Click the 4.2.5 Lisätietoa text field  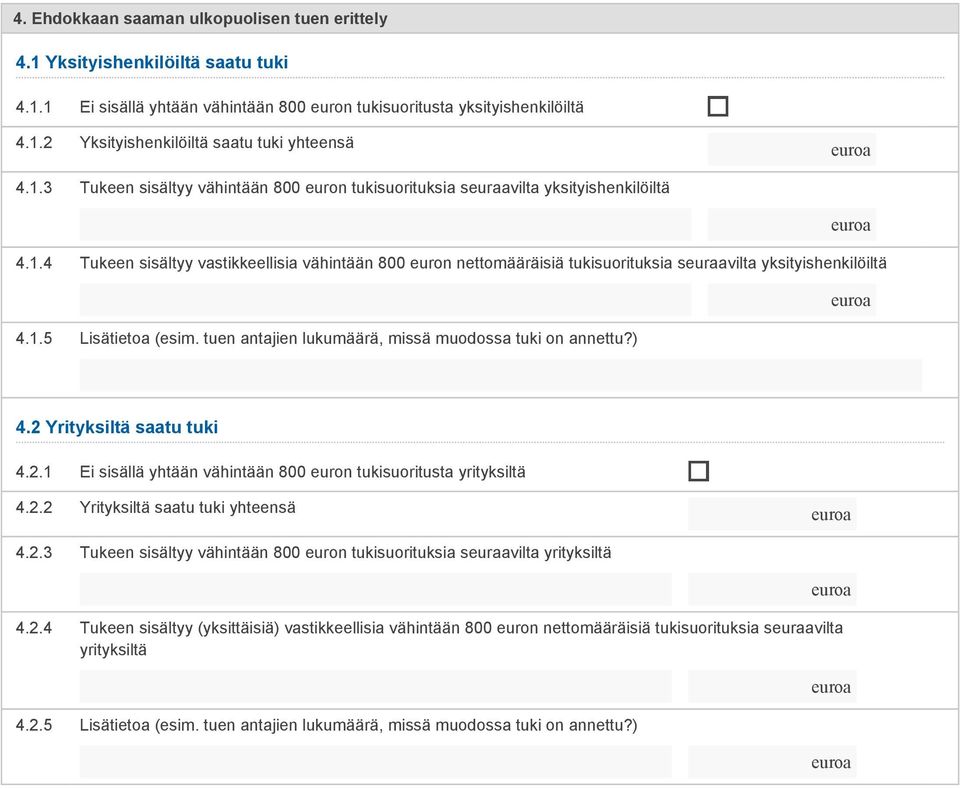375,762
